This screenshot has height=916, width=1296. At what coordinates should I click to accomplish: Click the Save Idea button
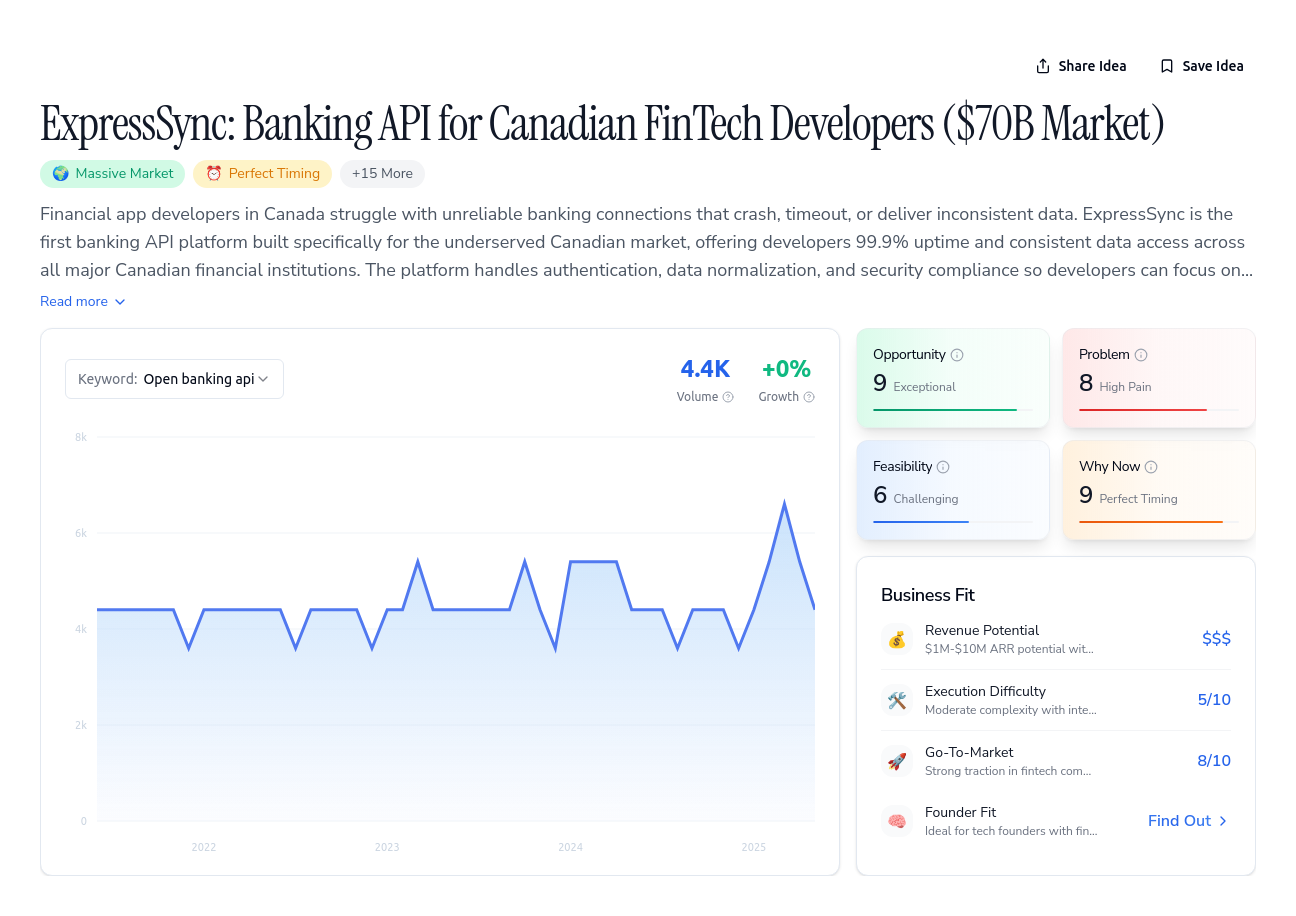[x=1202, y=66]
